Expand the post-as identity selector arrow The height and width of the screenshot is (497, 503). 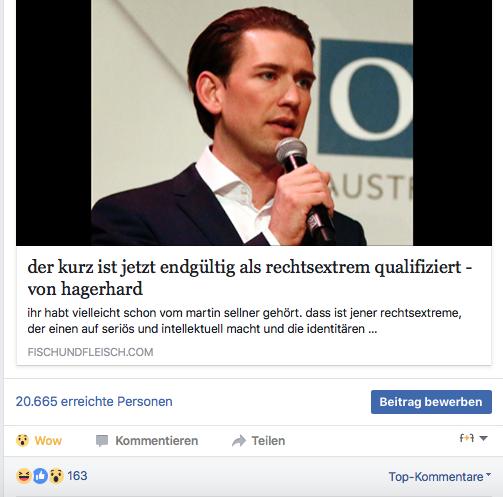(483, 438)
